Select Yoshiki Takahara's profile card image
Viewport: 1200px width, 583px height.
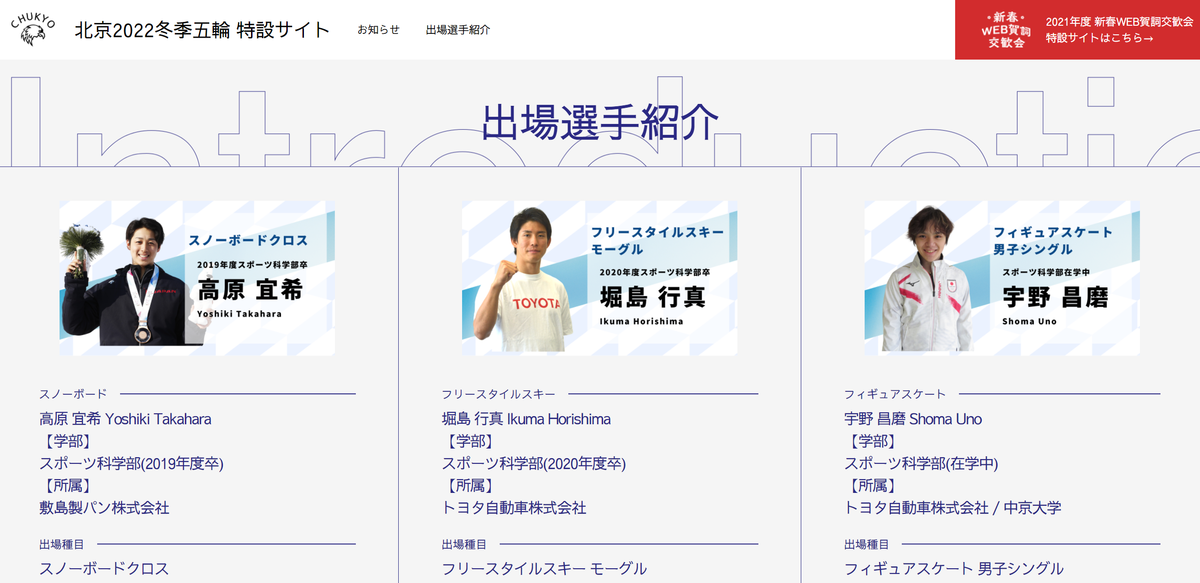pos(197,278)
